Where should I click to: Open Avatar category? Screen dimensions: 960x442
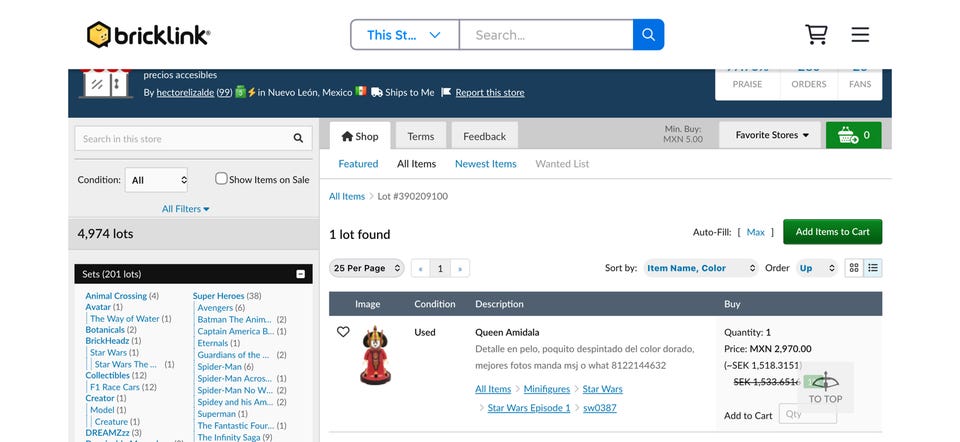coord(98,307)
